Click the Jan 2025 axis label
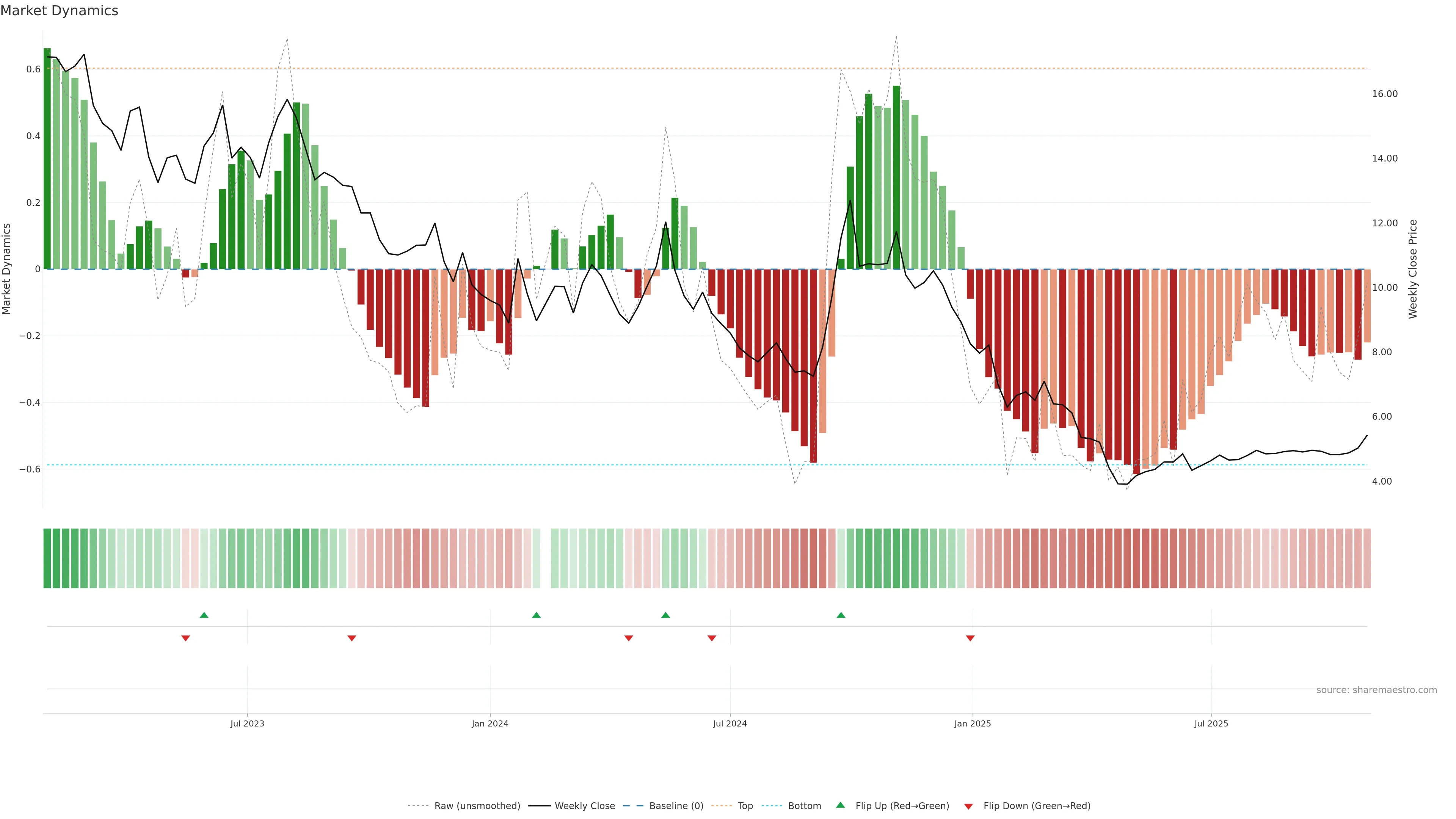Viewport: 1456px width, 819px height. pyautogui.click(x=972, y=723)
